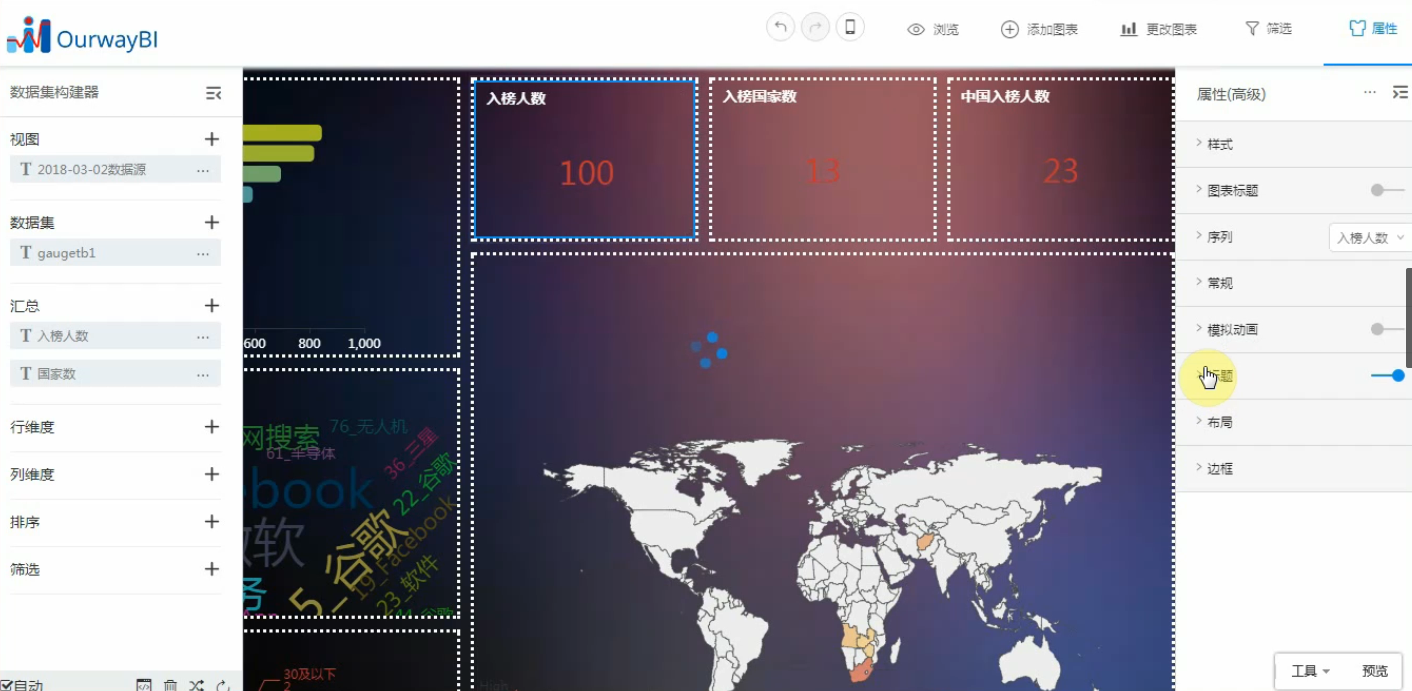The width and height of the screenshot is (1412, 691).
Task: Click the properties panel scrollbar
Action: [1409, 317]
